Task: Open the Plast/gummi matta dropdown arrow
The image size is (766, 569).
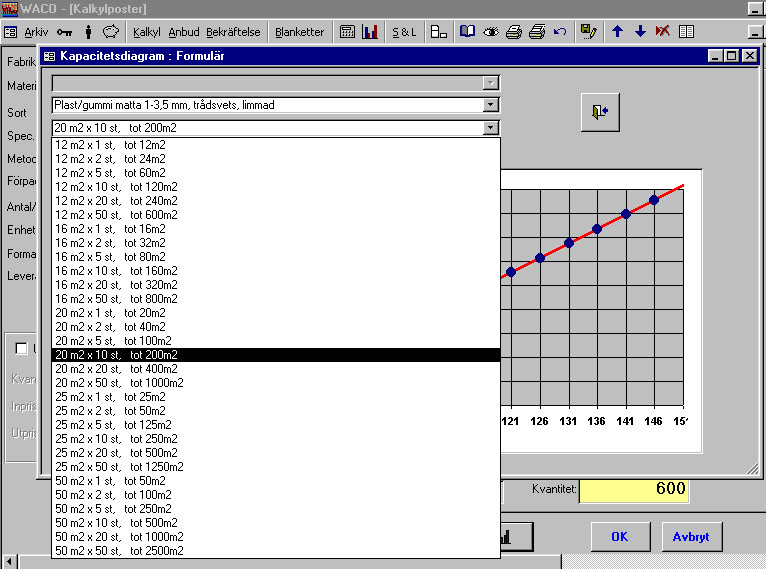Action: pos(490,105)
